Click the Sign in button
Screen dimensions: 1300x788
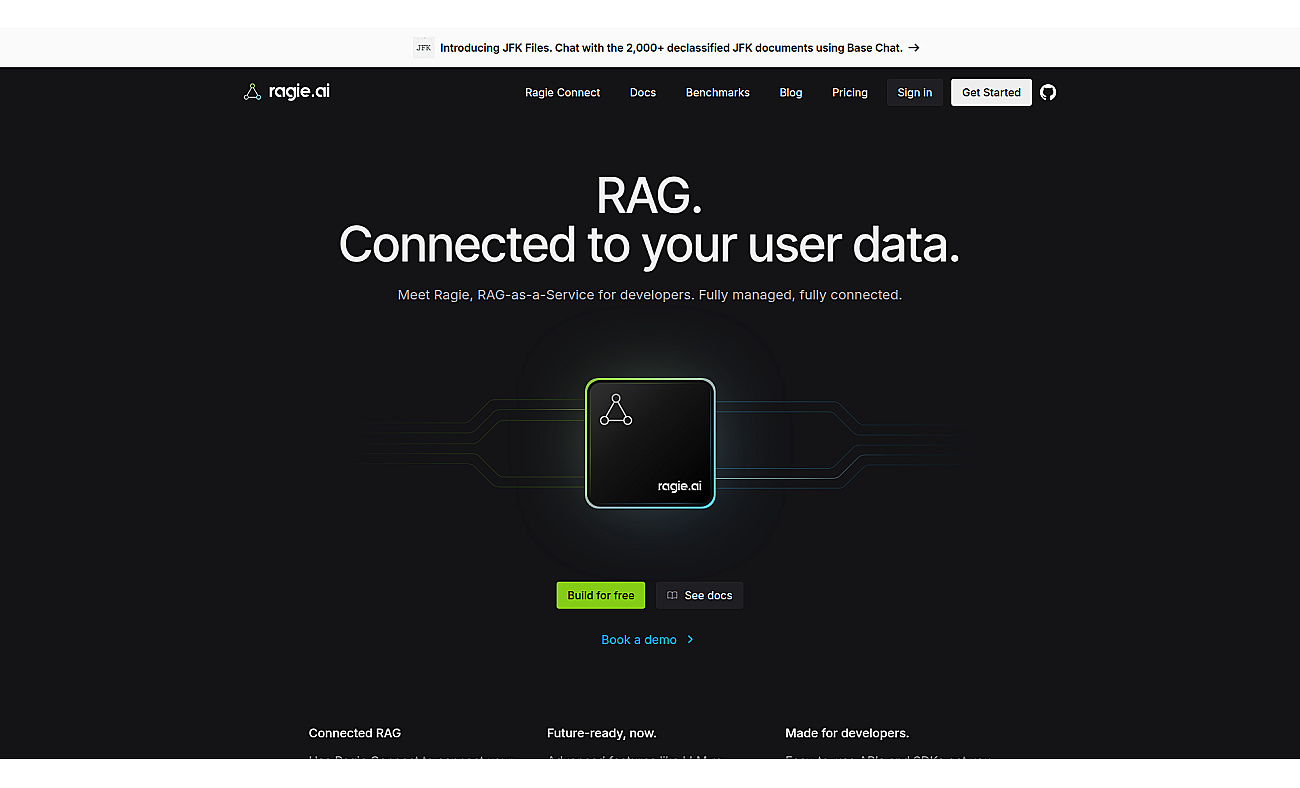pos(915,92)
